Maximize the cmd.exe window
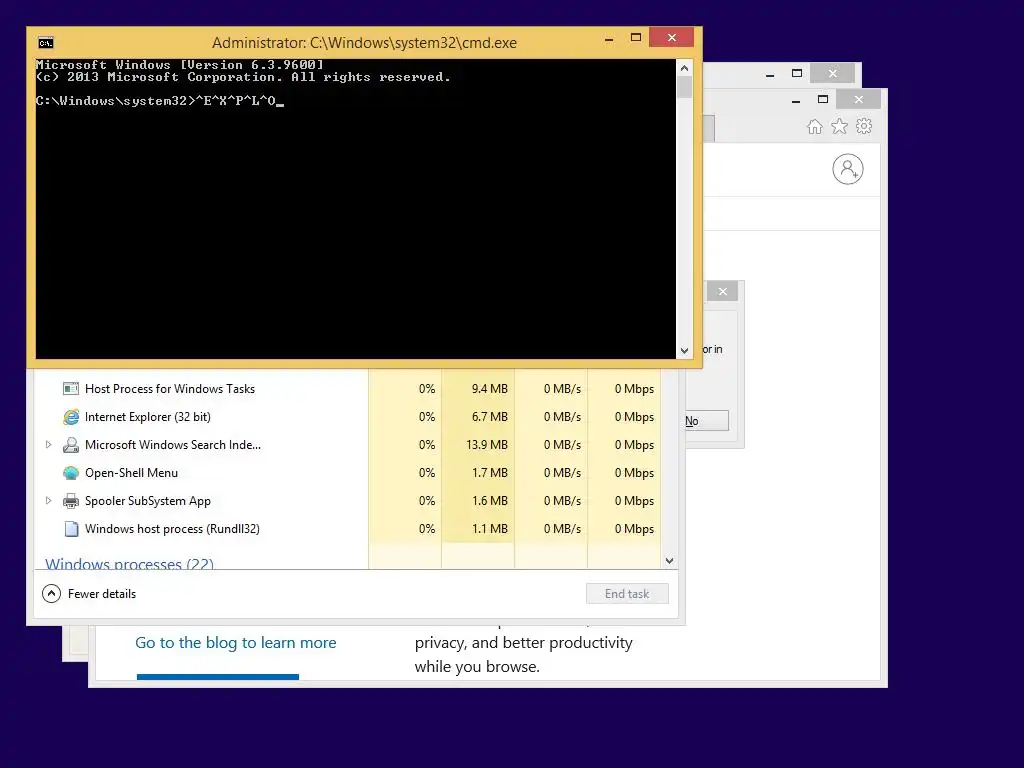1024x768 pixels. coord(635,38)
